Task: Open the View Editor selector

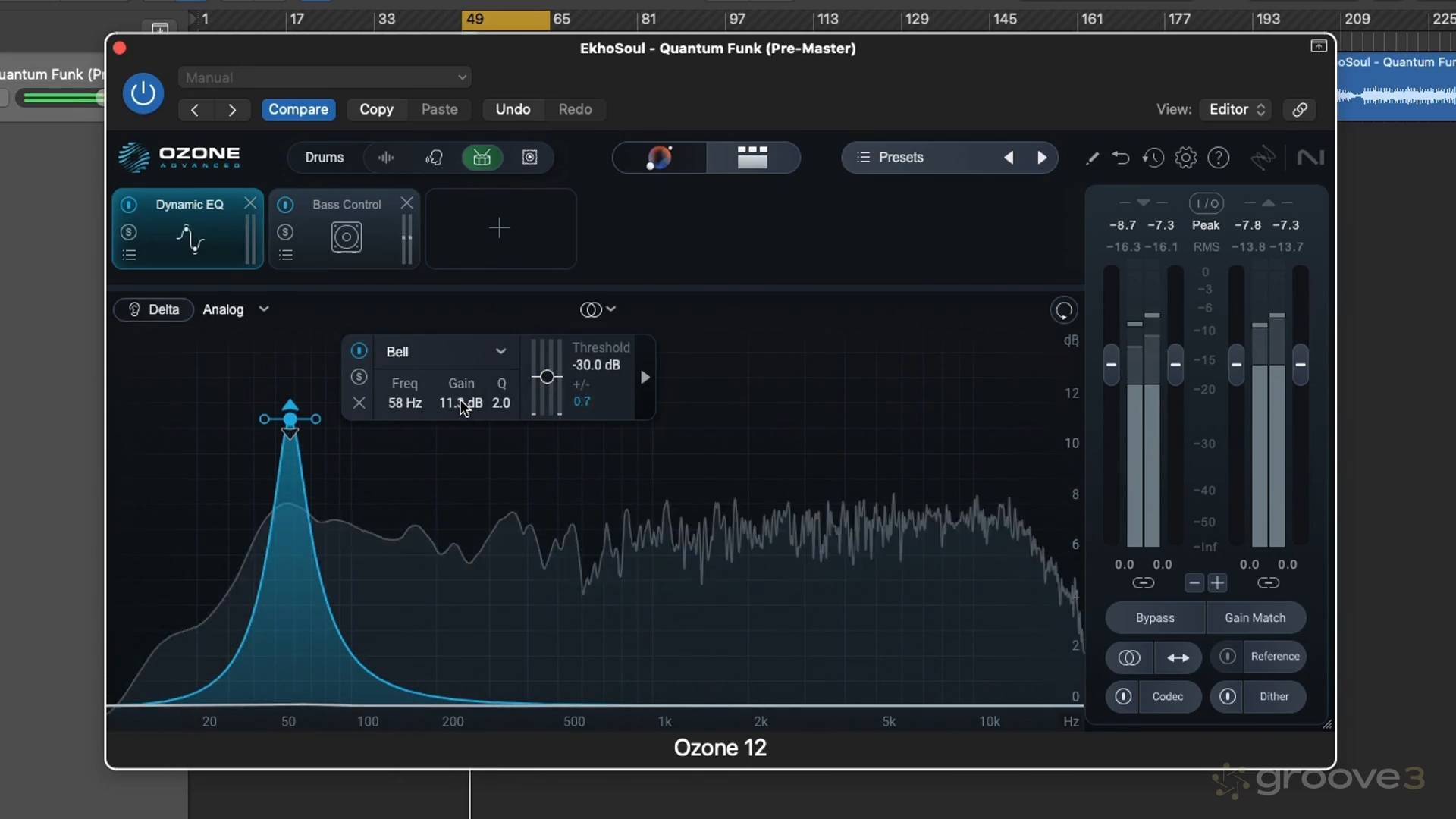Action: tap(1236, 109)
